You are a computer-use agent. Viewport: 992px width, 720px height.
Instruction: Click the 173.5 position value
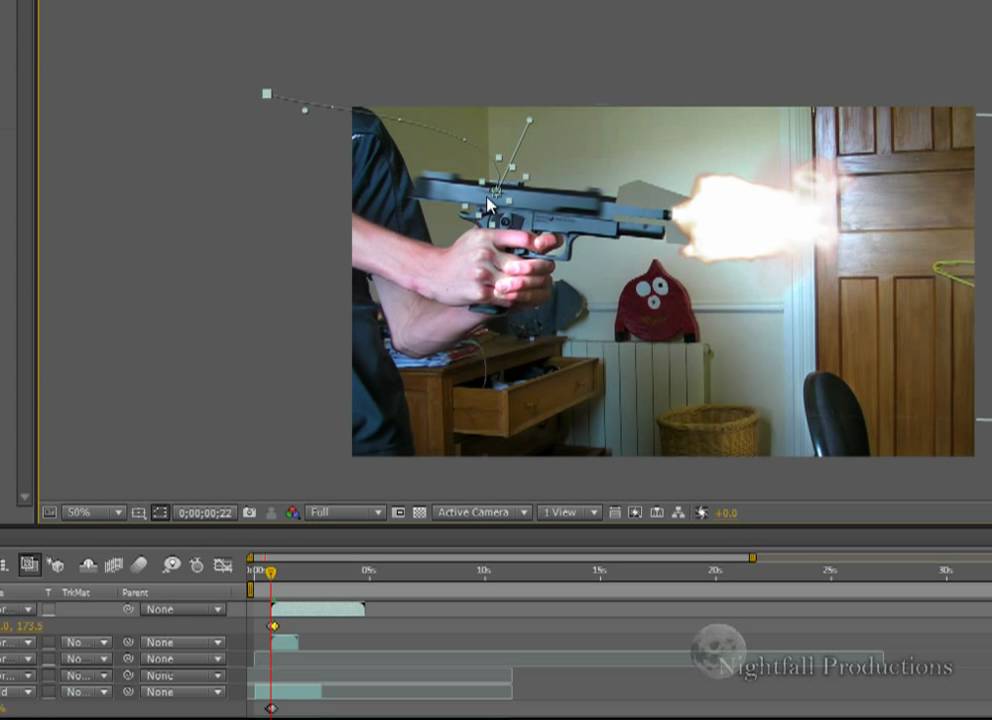(x=30, y=626)
